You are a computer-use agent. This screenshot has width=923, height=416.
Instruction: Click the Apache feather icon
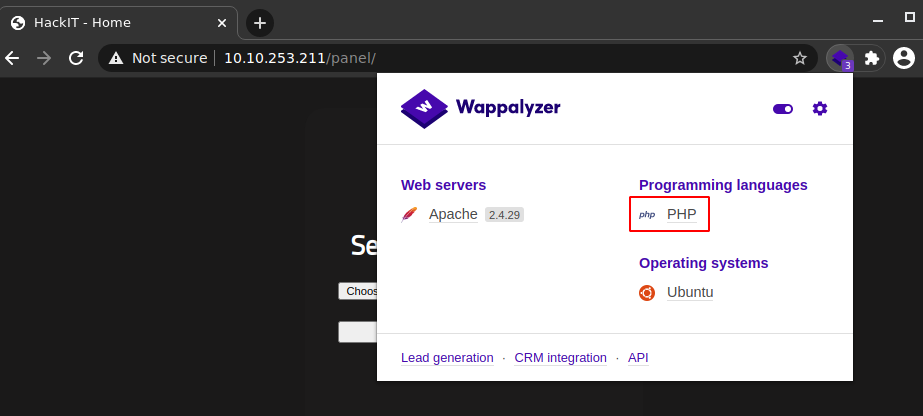(x=409, y=215)
